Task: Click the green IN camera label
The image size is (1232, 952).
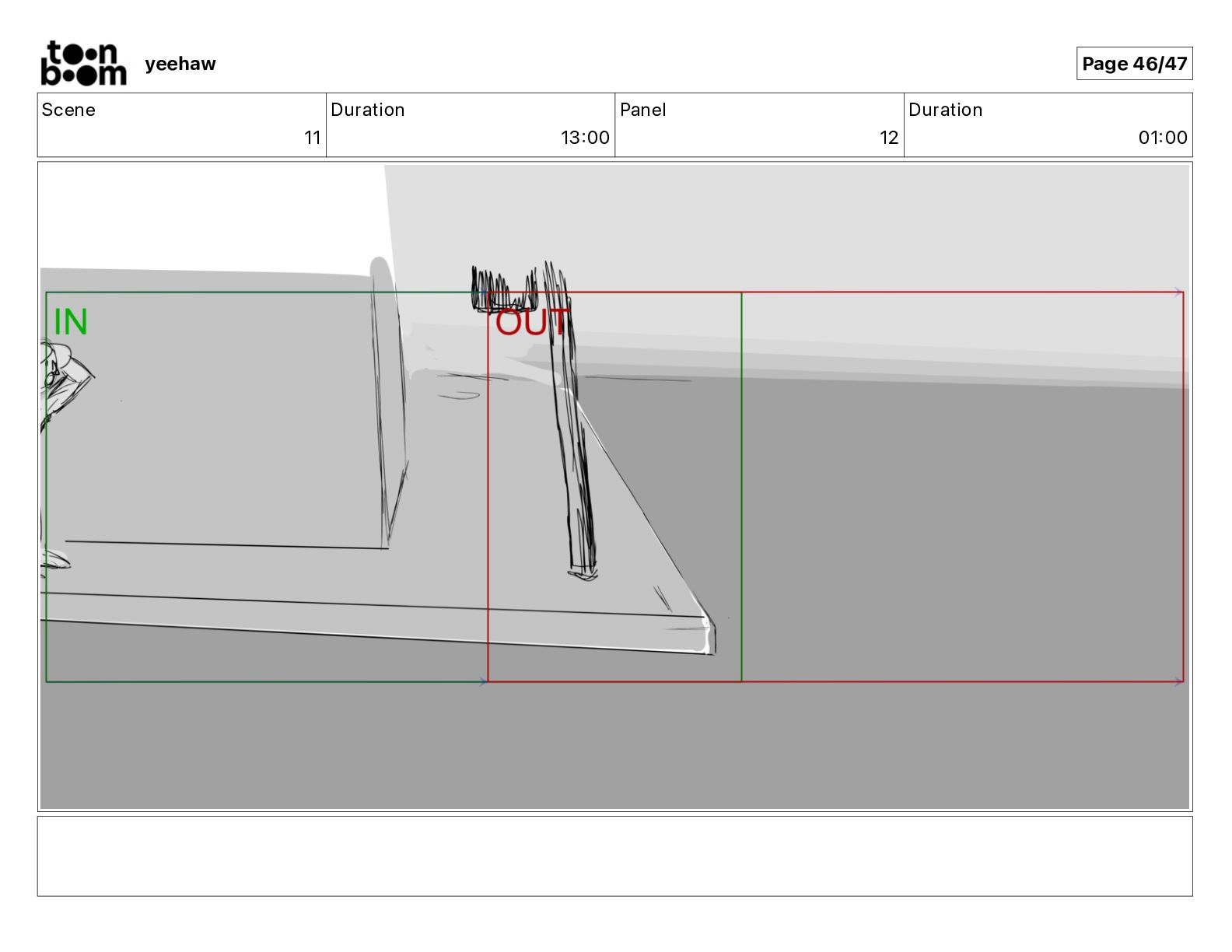Action: (71, 322)
